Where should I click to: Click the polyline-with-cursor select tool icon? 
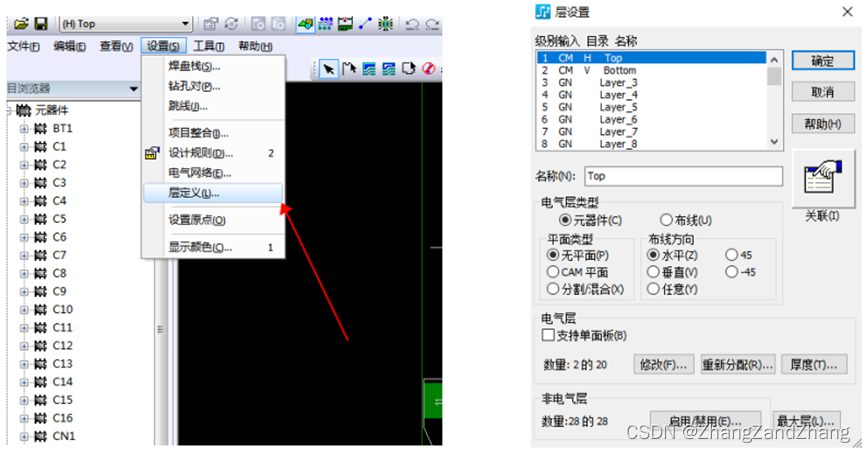point(349,69)
